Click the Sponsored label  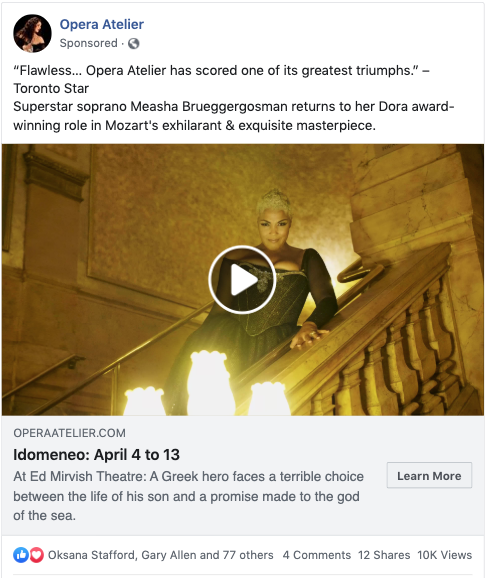pos(88,43)
